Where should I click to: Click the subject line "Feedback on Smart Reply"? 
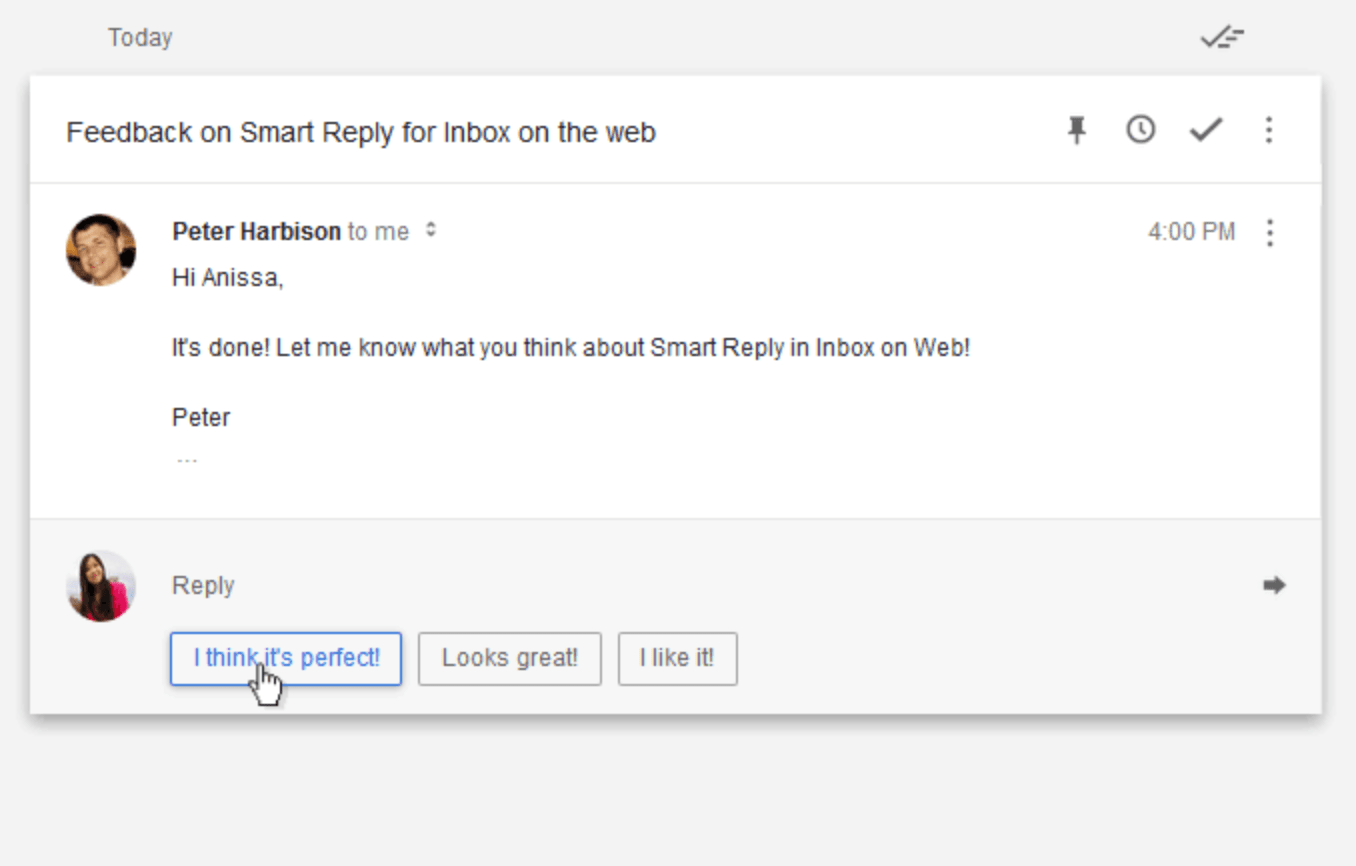click(361, 132)
